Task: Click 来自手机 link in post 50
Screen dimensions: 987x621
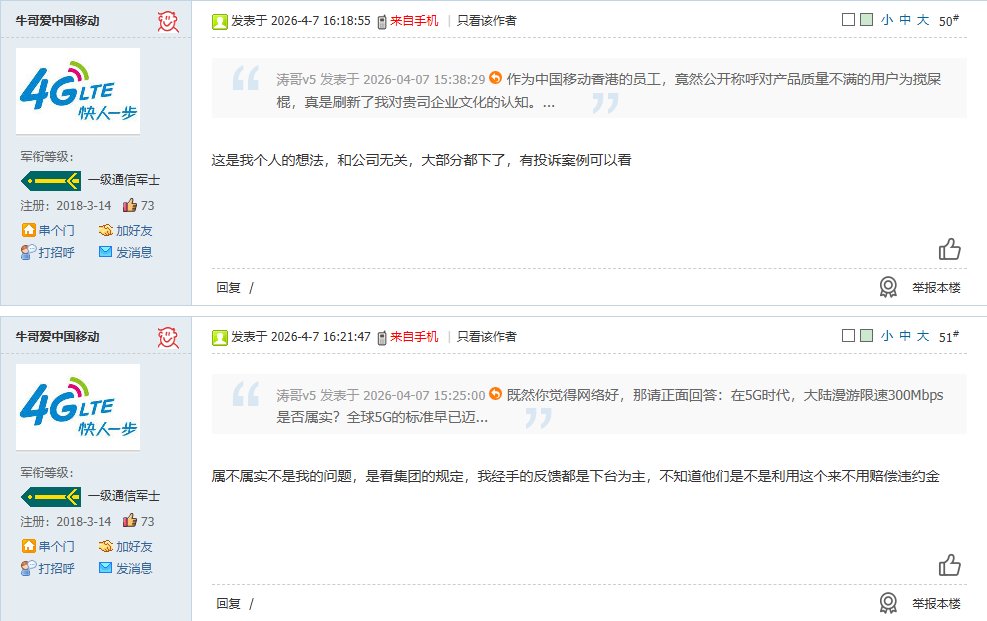Action: [414, 21]
